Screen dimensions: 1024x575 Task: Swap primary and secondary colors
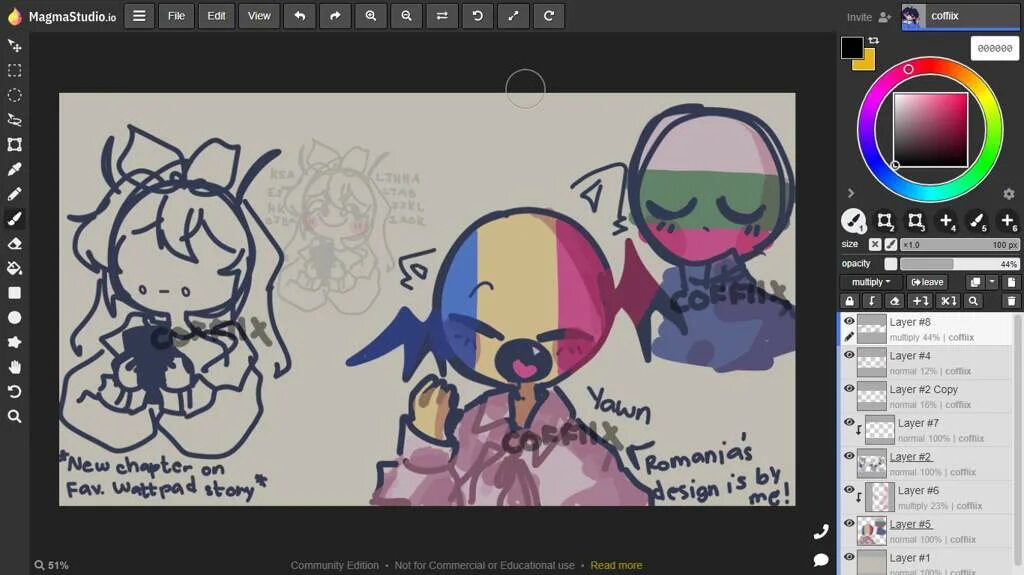874,41
